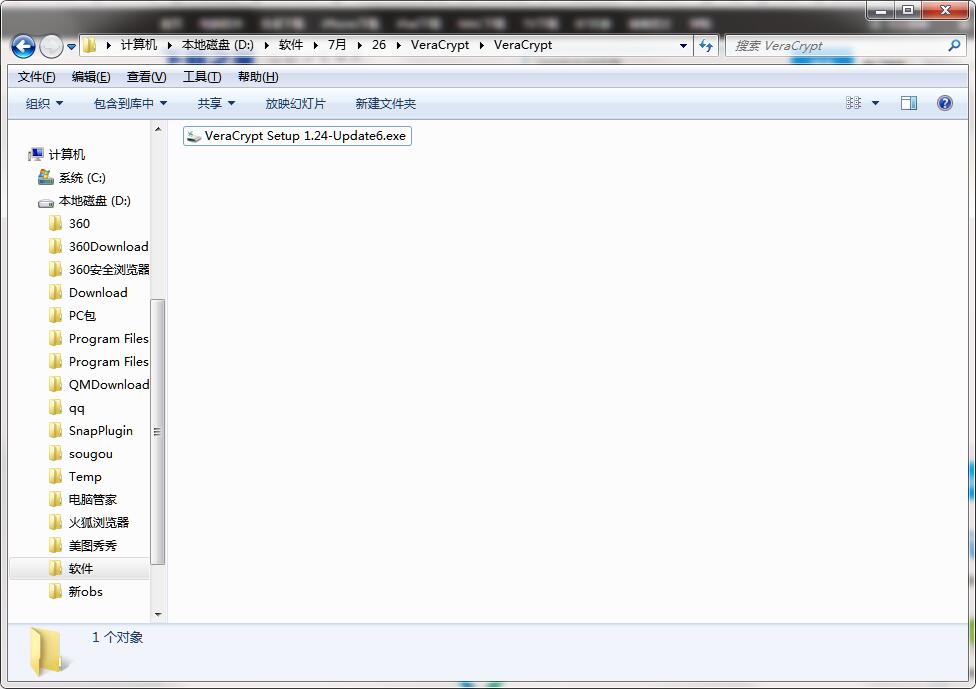Click the 360Download folder label

(108, 246)
